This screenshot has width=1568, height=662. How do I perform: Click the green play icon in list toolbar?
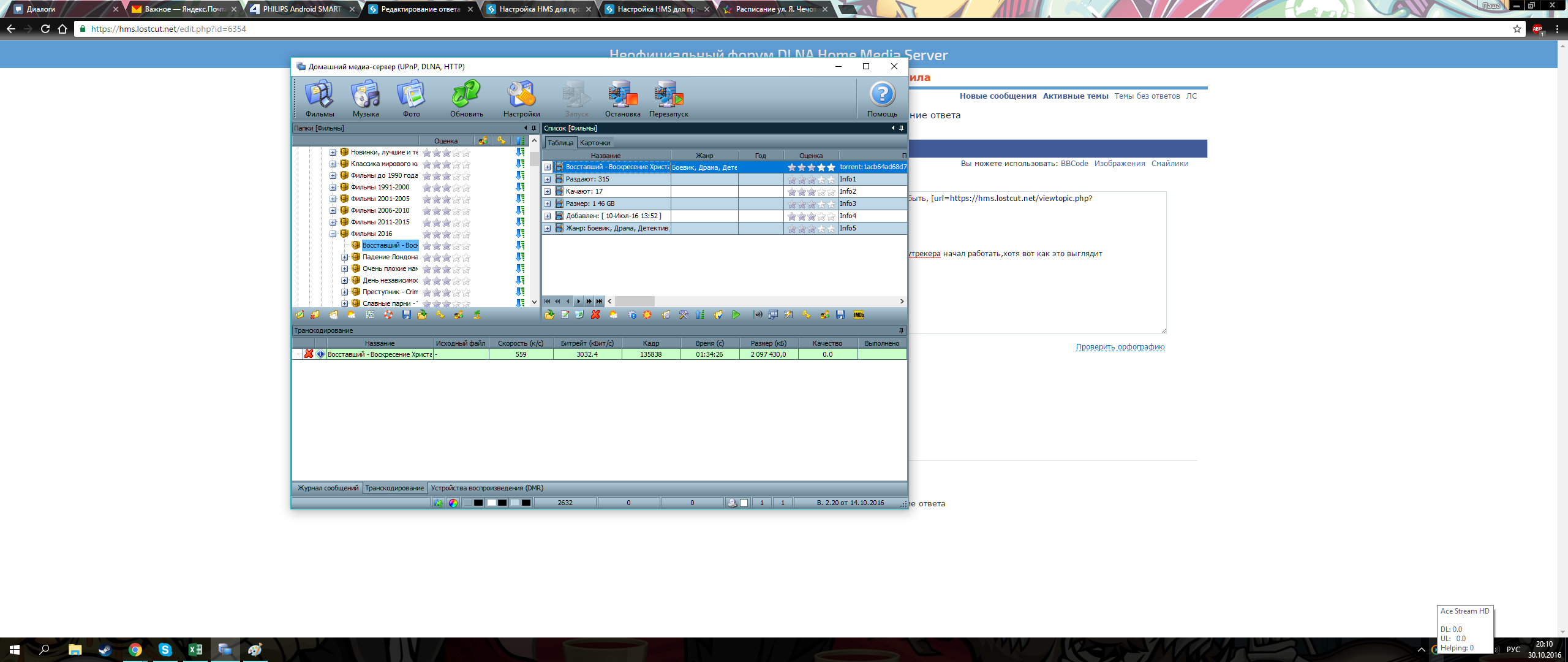coord(736,315)
